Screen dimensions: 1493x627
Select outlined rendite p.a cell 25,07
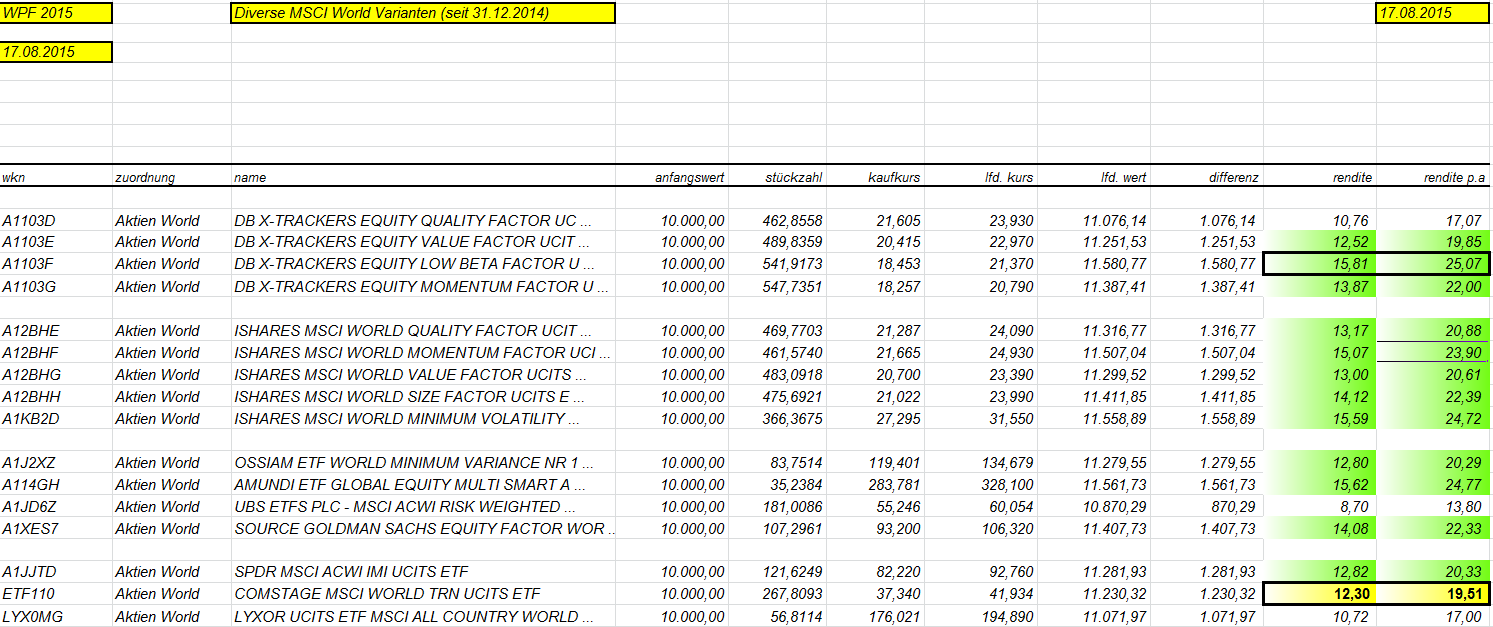pyautogui.click(x=1433, y=264)
